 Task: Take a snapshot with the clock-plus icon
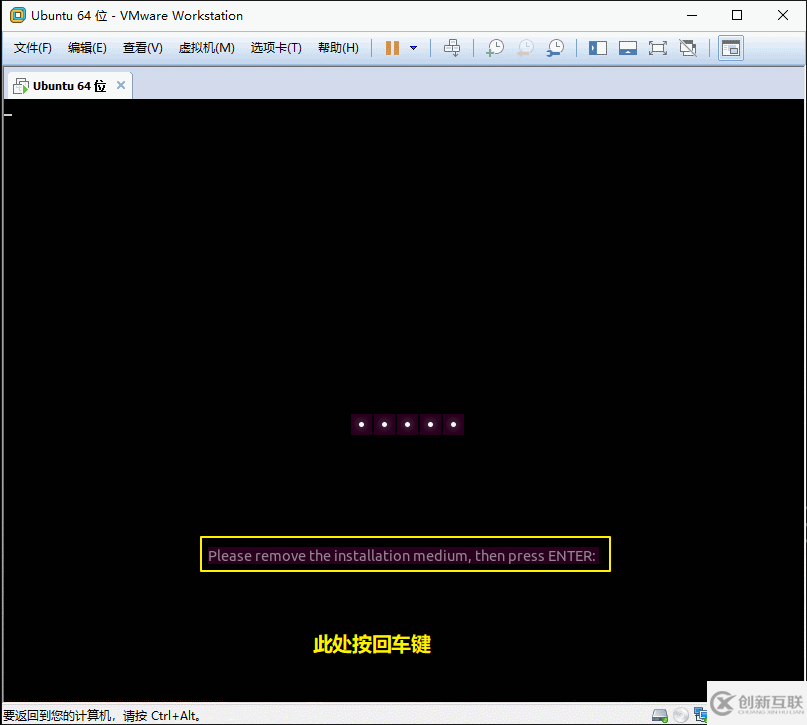click(495, 48)
